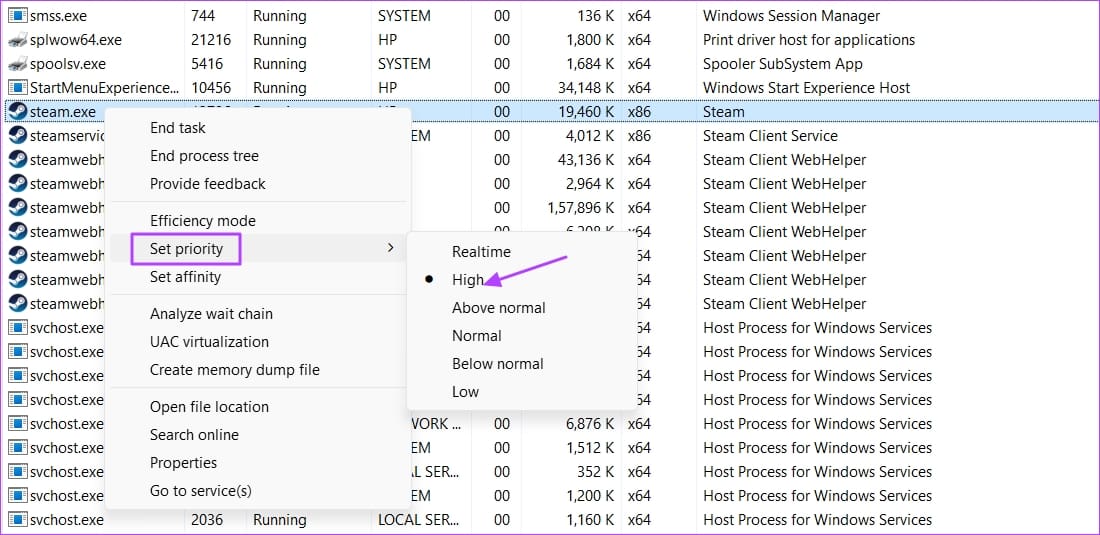
Task: Click the Steam description in the steam.exe row
Action: tap(724, 111)
